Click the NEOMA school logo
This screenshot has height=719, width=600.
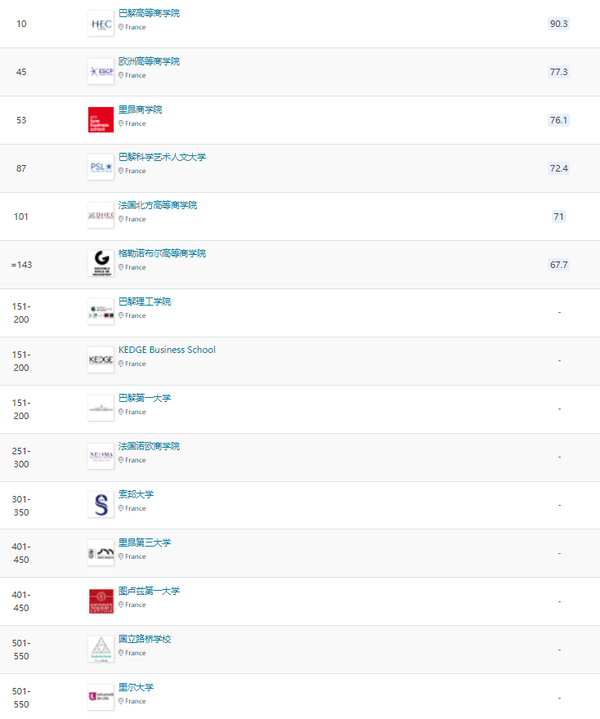[x=101, y=456]
